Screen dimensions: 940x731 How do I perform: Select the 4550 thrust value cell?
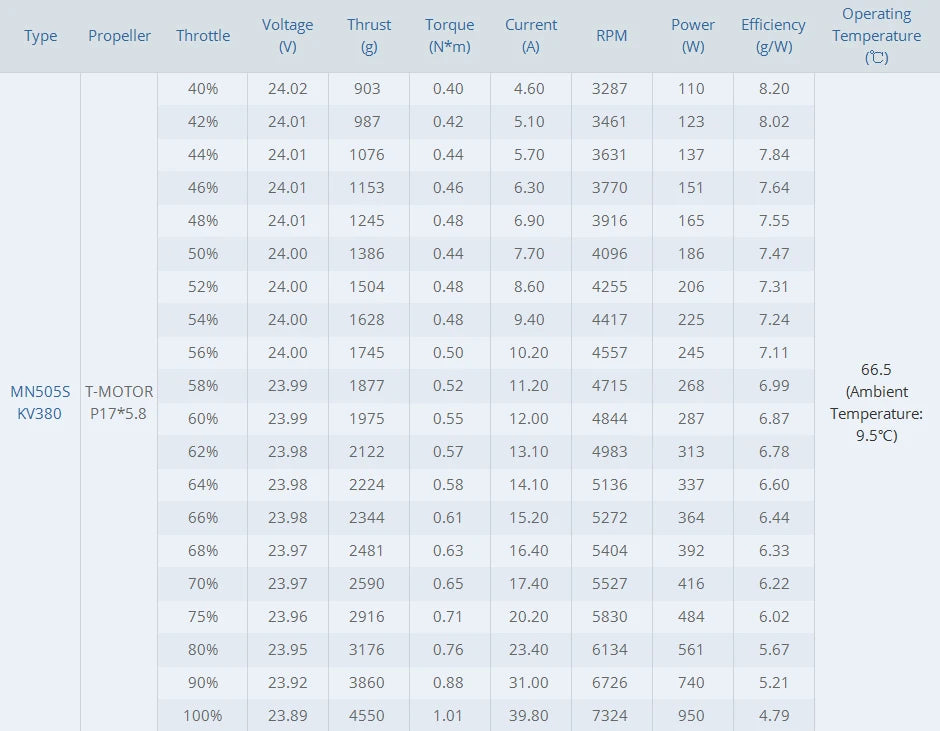click(x=368, y=716)
